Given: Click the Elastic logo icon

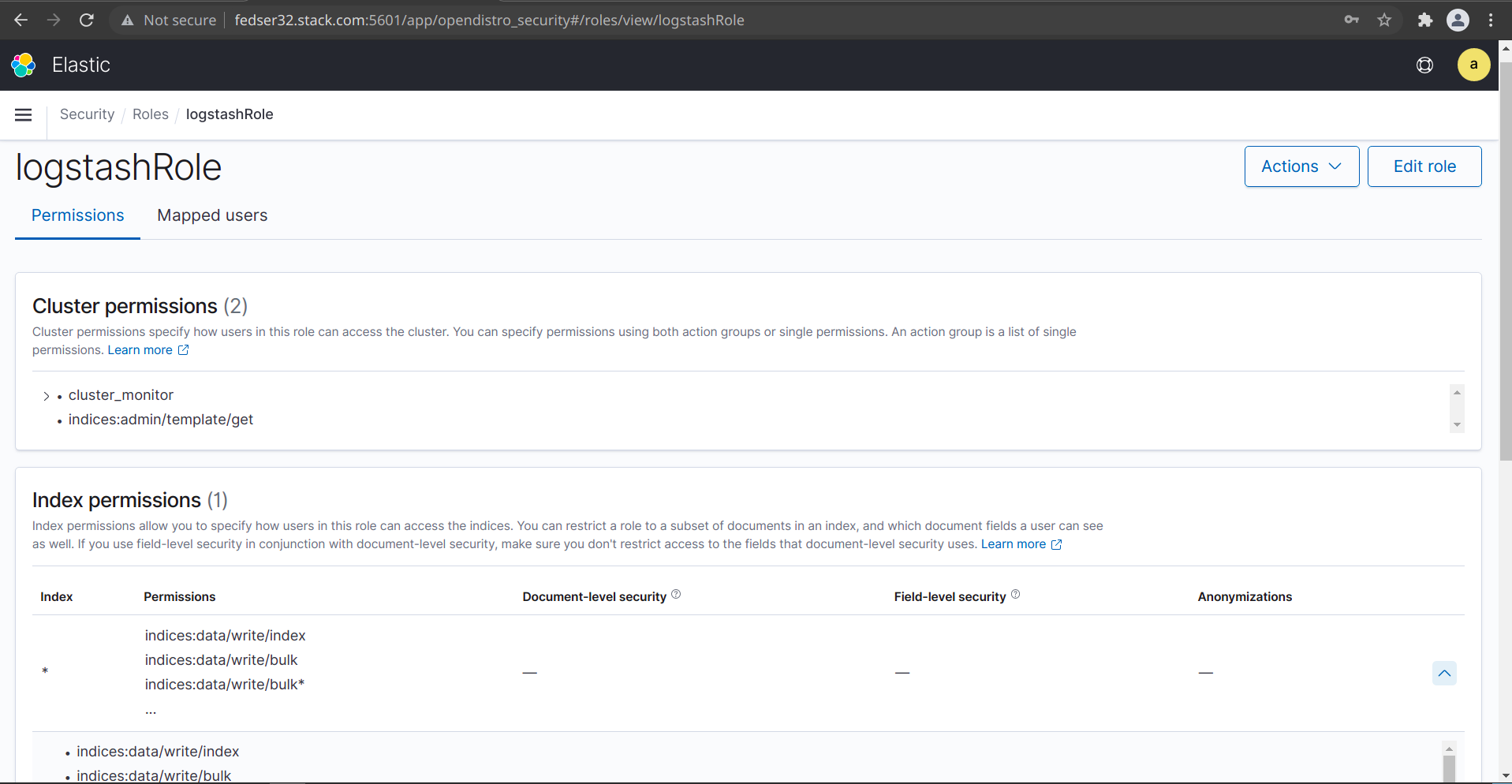Looking at the screenshot, I should pyautogui.click(x=24, y=65).
